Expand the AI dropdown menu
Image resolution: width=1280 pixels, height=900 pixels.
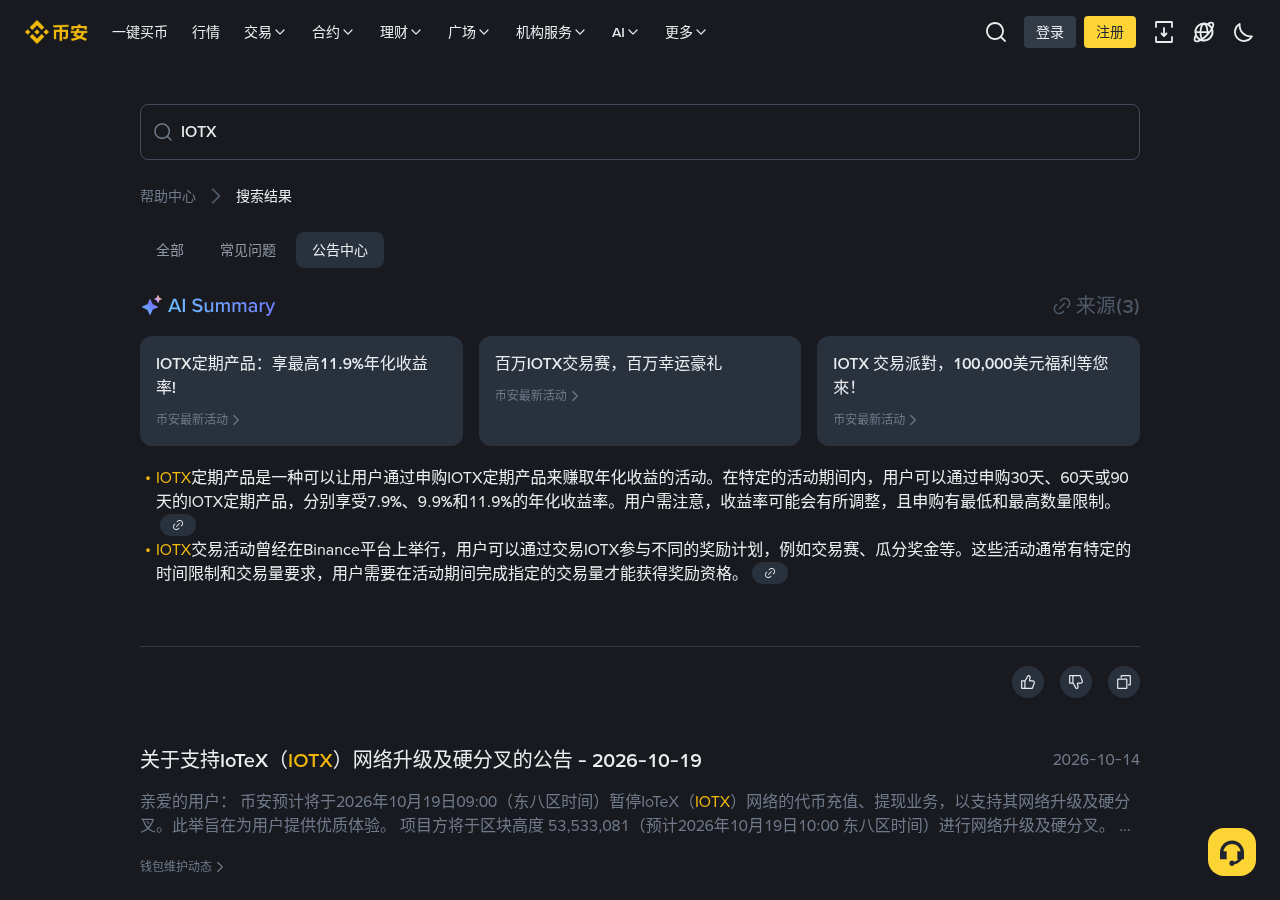(625, 32)
